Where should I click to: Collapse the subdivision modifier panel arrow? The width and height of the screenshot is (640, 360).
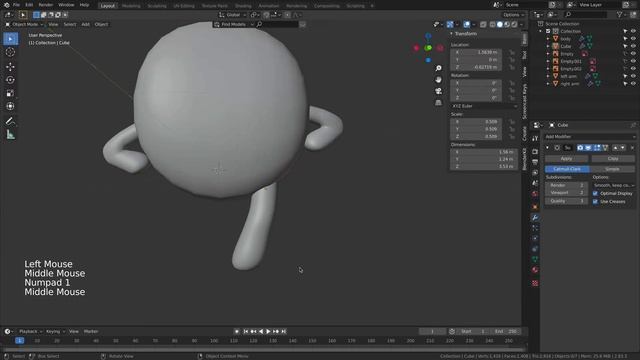548,148
